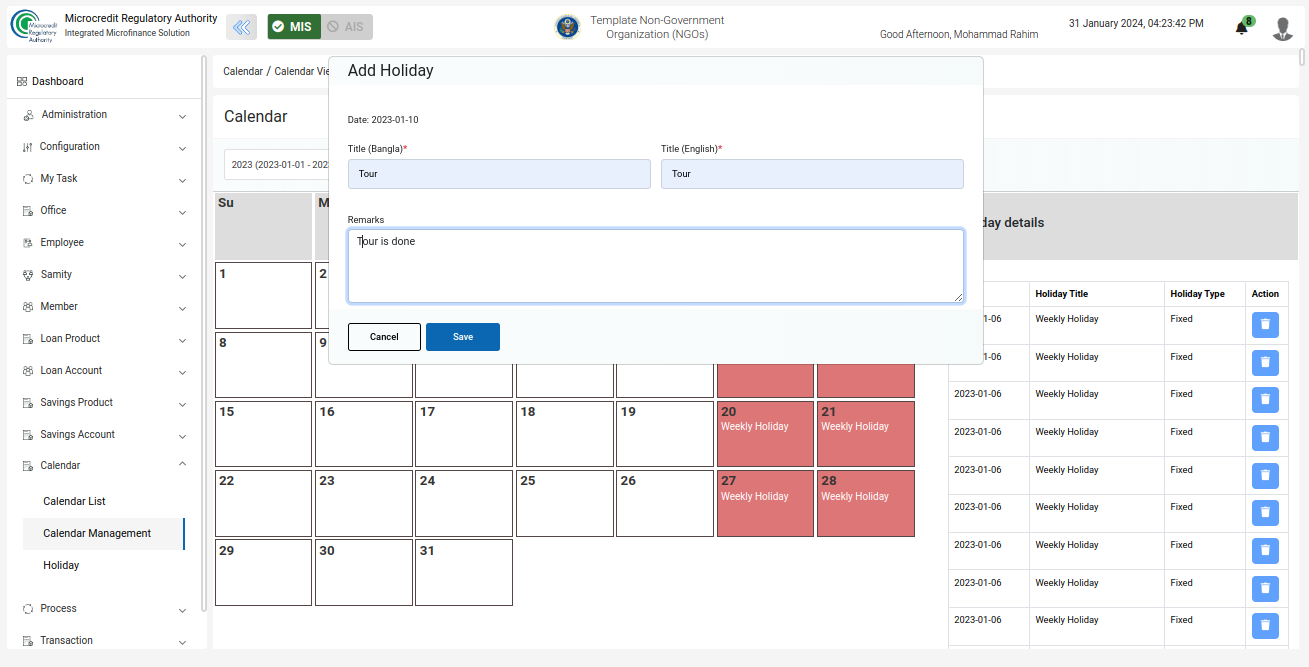Open the user profile avatar

1283,28
